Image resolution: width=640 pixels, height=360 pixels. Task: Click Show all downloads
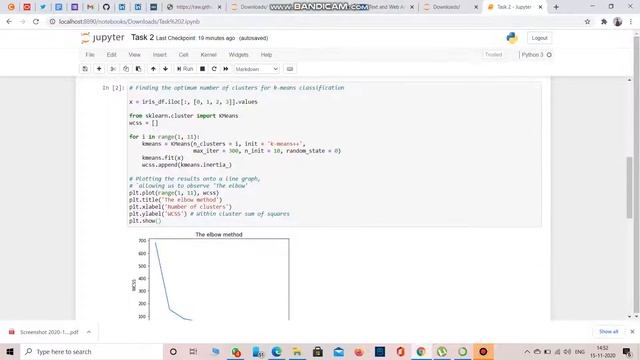click(x=608, y=332)
